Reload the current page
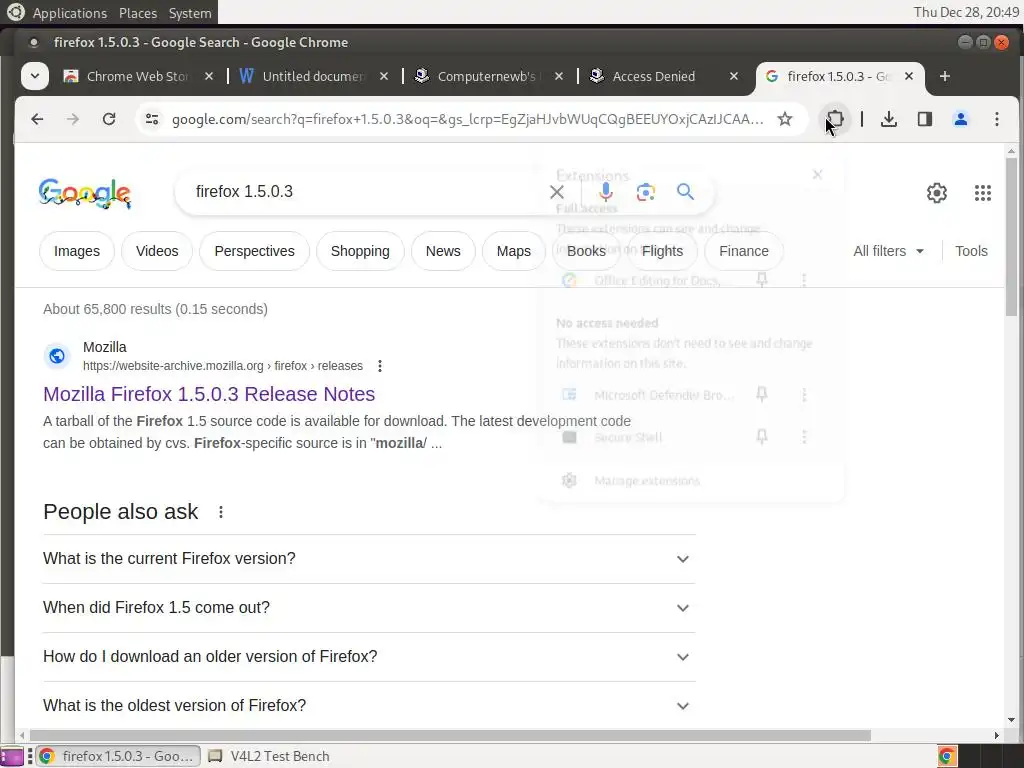Screen dimensions: 1024x768 (109, 119)
